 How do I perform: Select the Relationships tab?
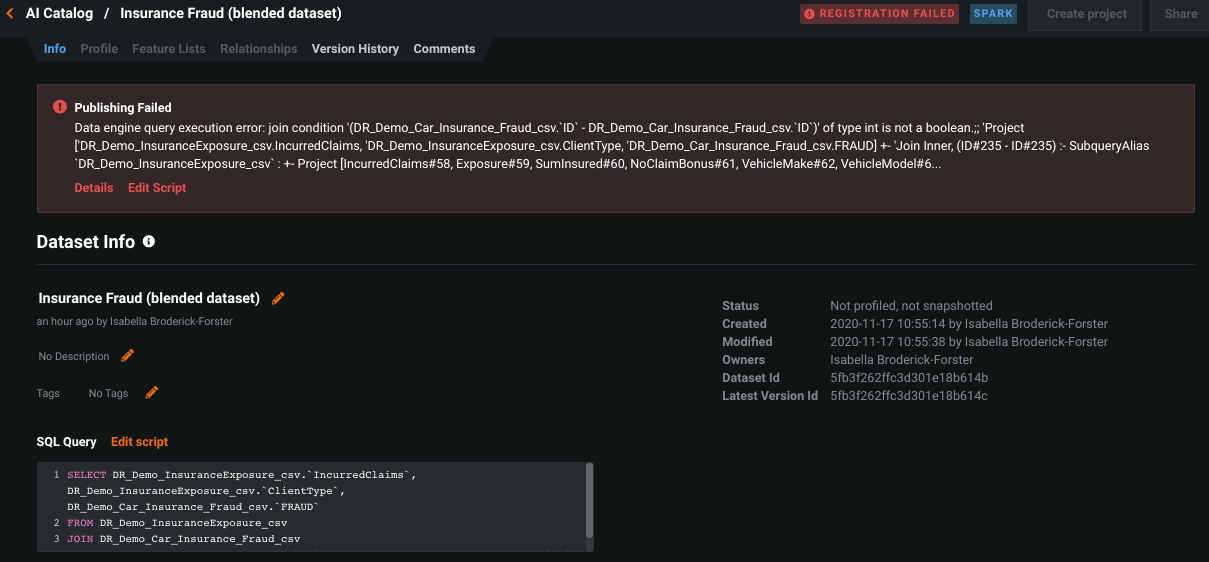point(258,49)
